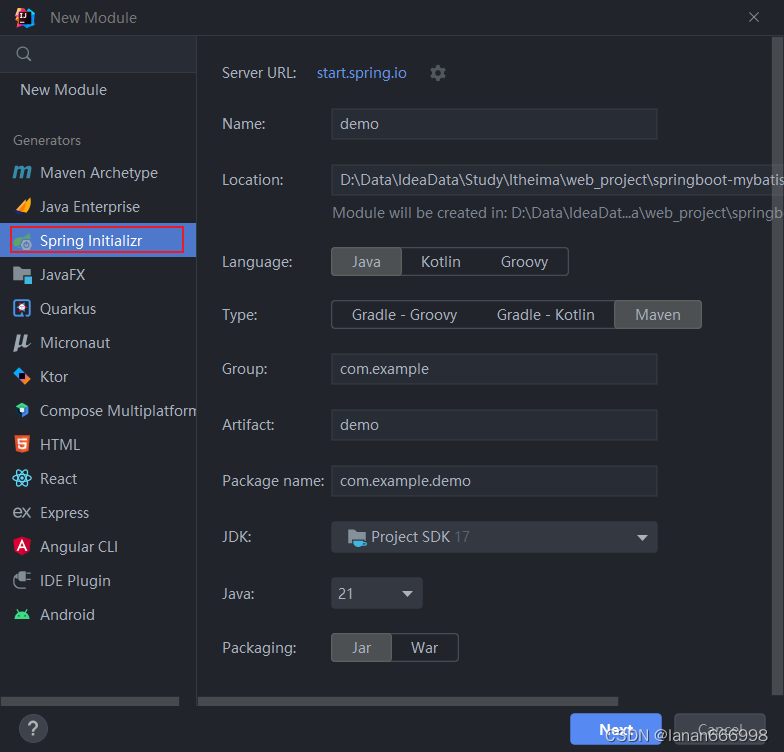The image size is (784, 752).
Task: Click the Ktor generator icon
Action: [x=22, y=376]
